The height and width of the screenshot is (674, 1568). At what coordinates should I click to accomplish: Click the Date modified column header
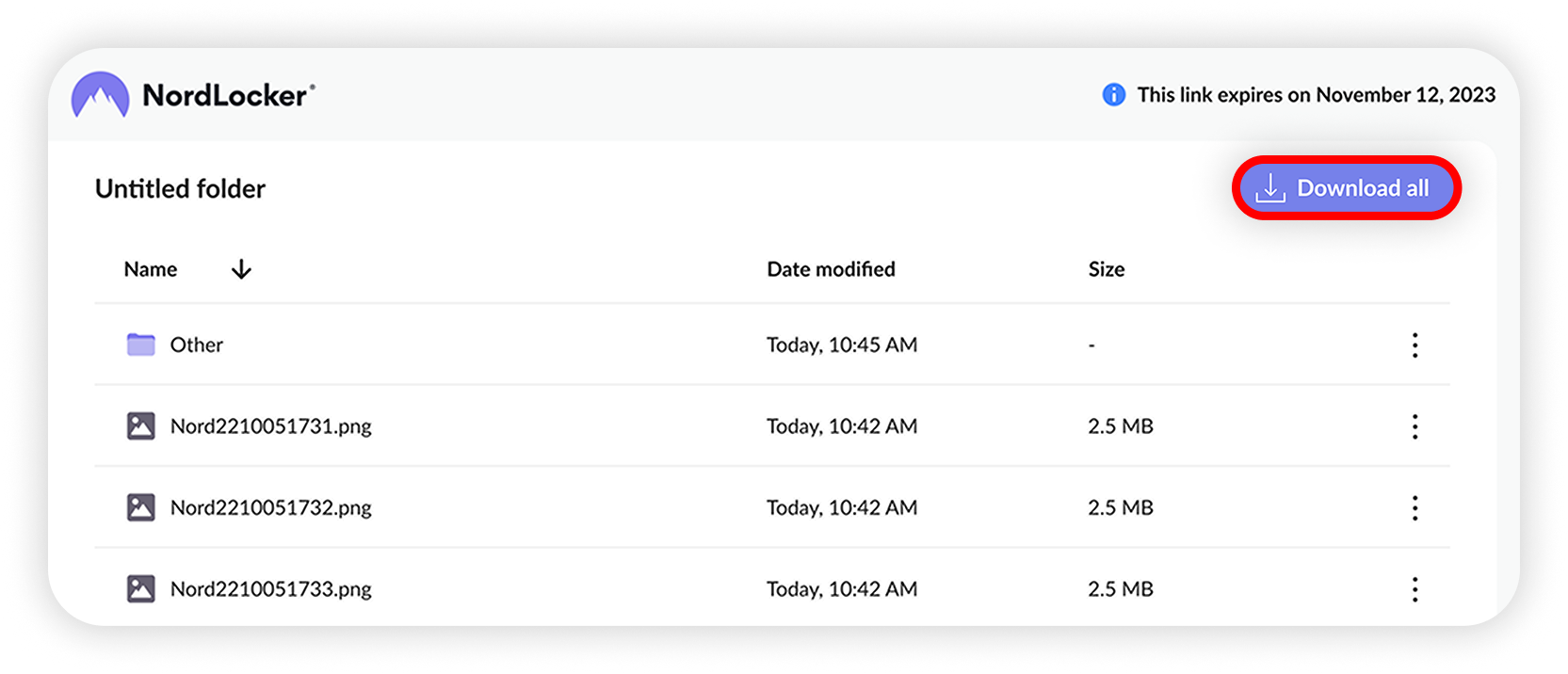(x=831, y=269)
